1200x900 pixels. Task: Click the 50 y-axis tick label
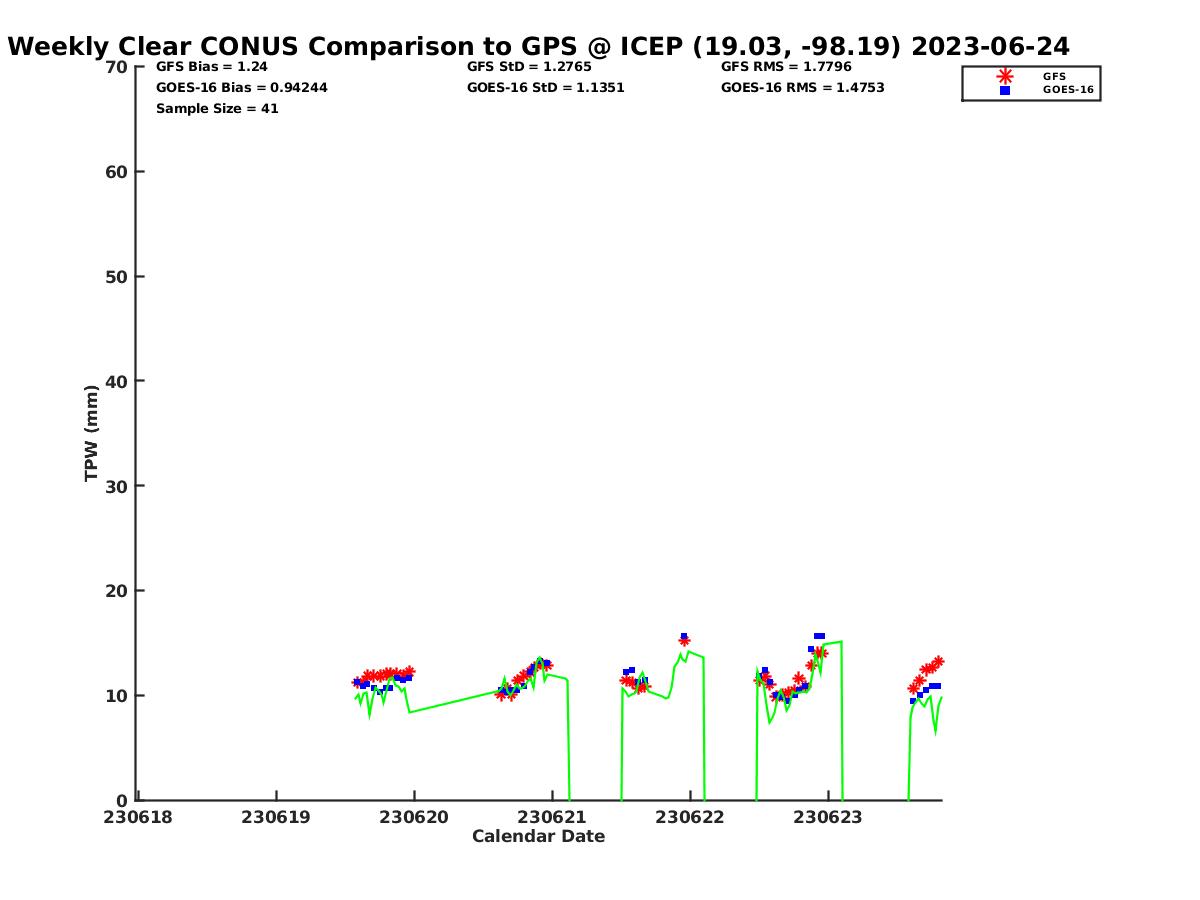pos(116,277)
